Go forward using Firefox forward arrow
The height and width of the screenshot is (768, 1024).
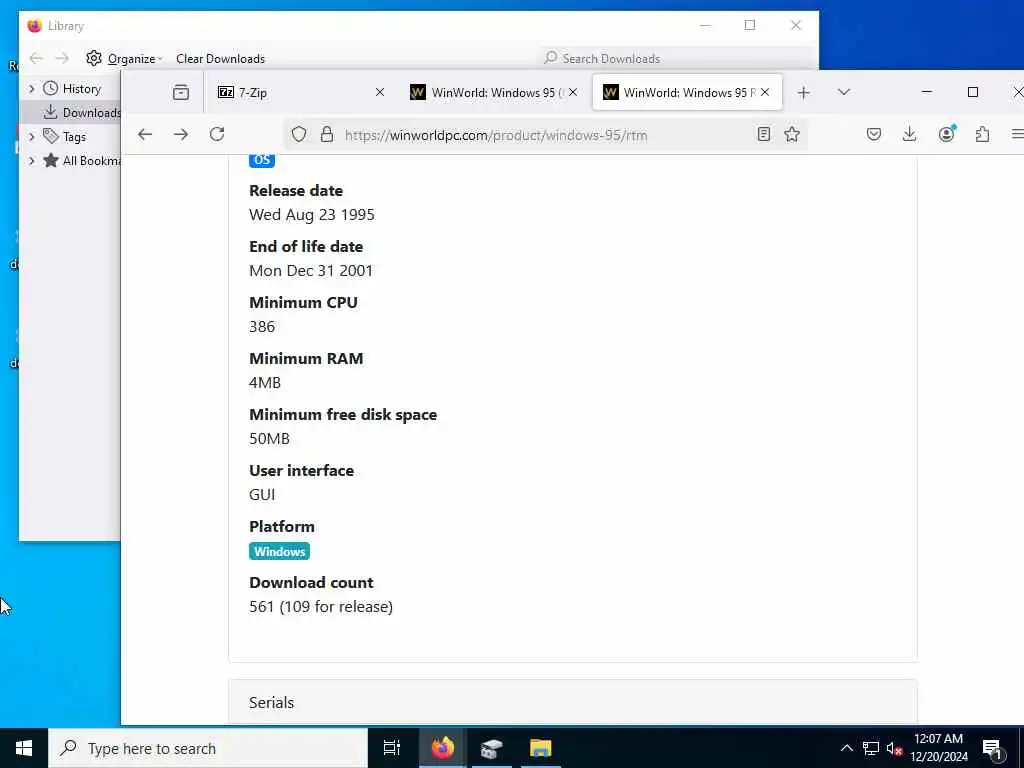coord(181,135)
